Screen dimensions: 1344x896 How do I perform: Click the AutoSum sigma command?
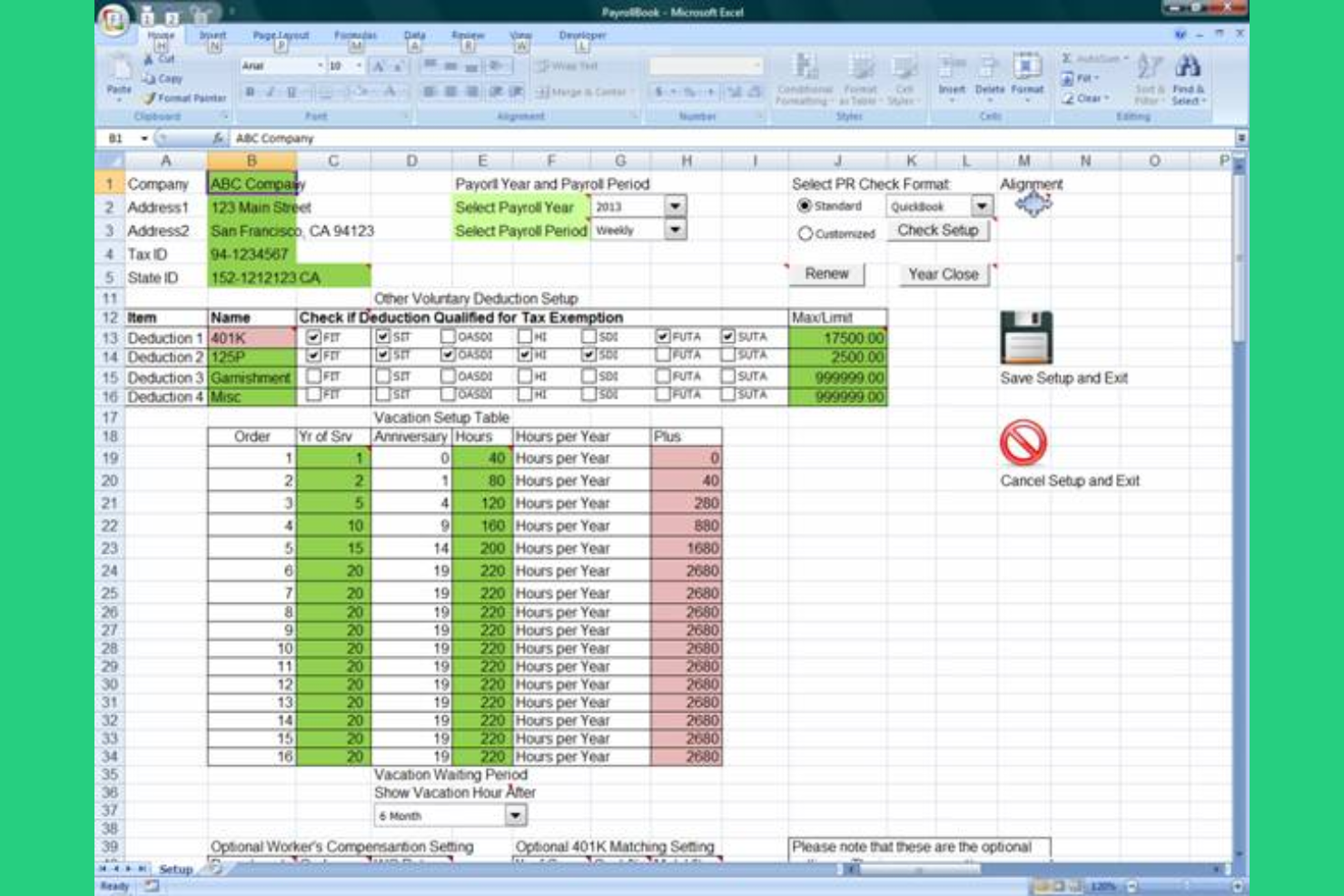tap(1093, 59)
